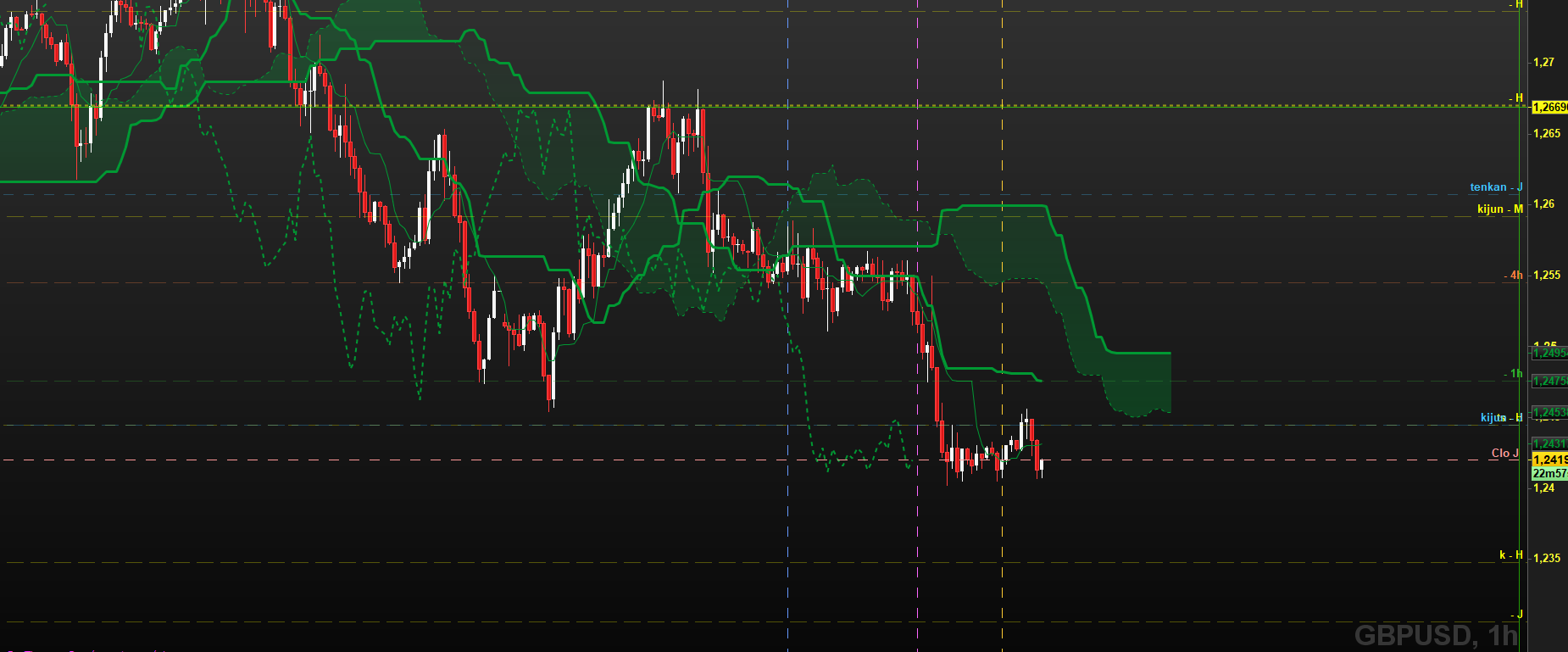Click the 1,24 price axis label

tap(1543, 488)
